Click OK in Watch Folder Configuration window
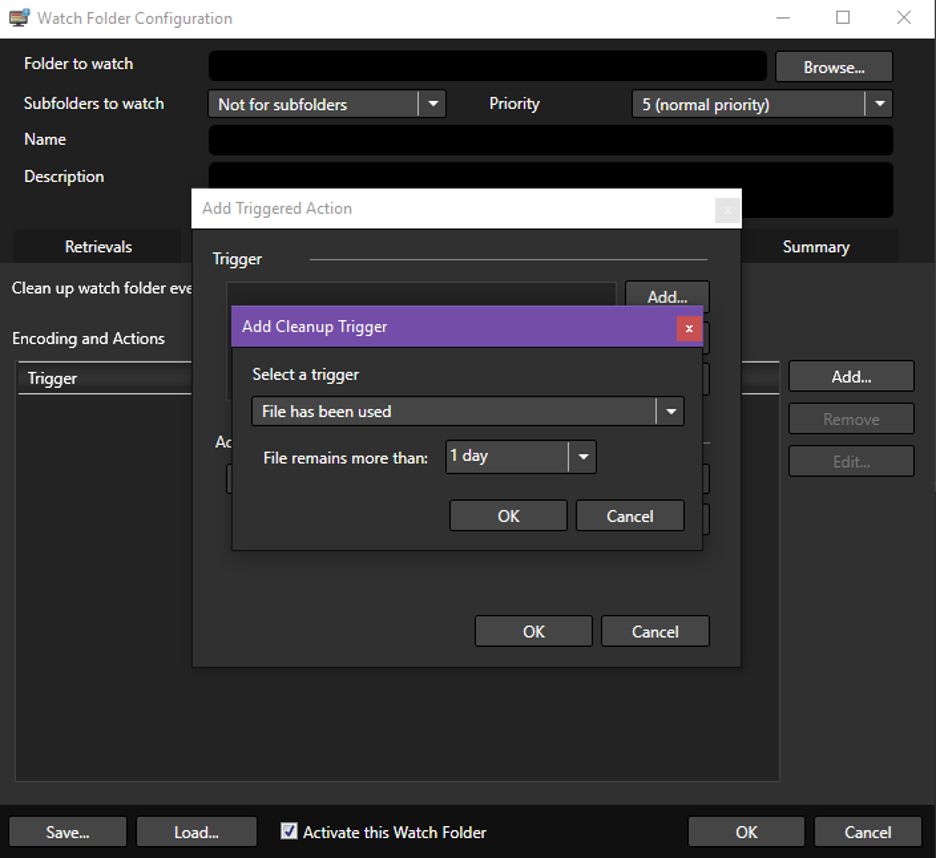The image size is (936, 858). tap(746, 832)
